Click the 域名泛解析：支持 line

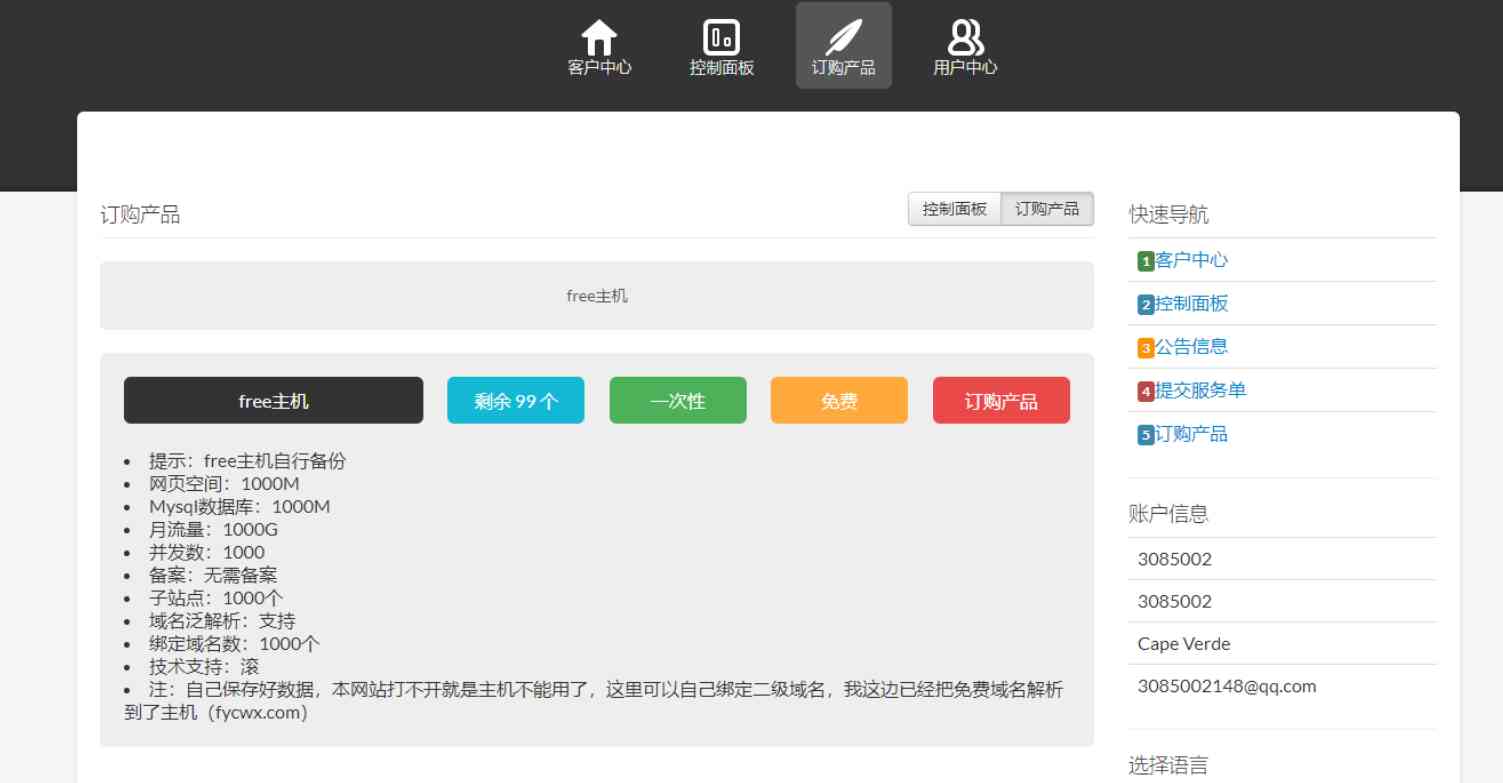[222, 621]
